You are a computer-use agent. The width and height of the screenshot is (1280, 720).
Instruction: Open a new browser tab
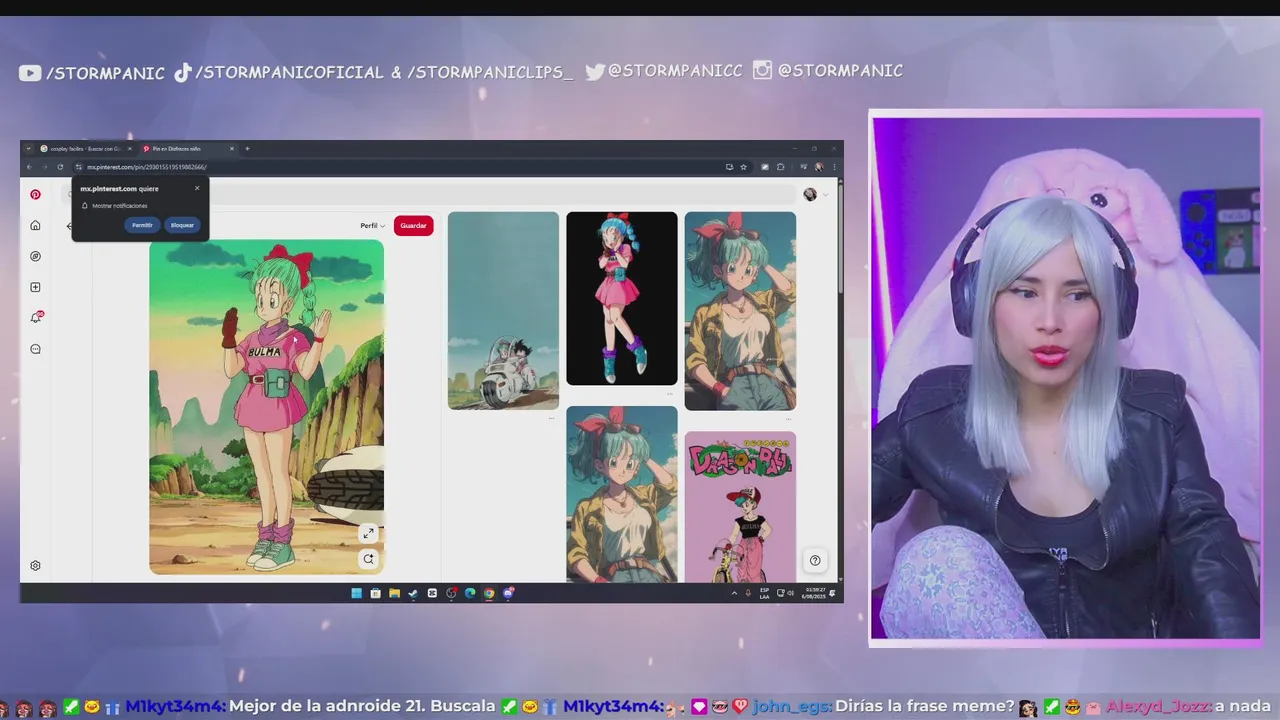247,149
